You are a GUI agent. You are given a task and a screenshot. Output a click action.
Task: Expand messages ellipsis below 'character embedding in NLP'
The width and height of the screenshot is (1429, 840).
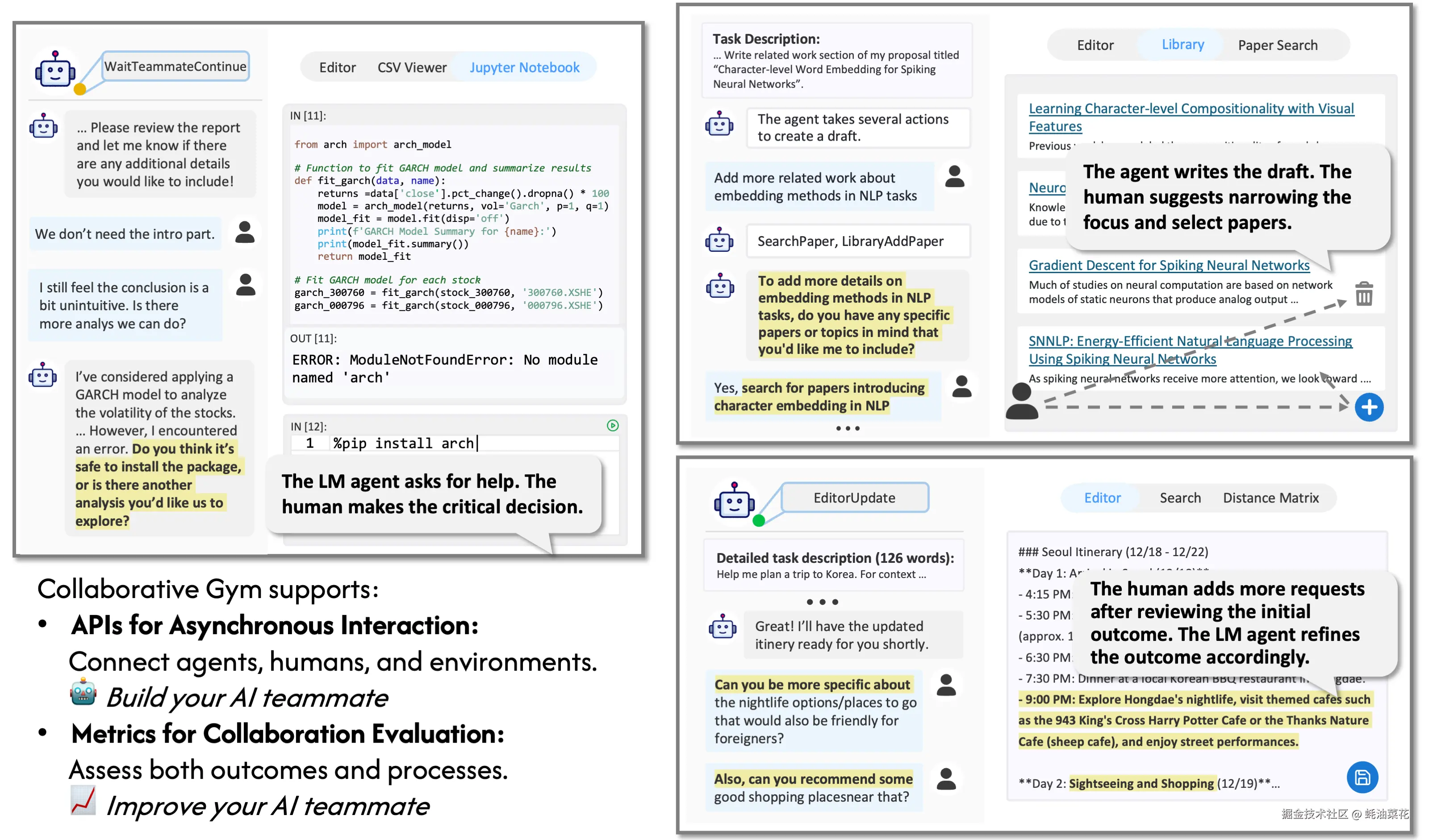848,428
